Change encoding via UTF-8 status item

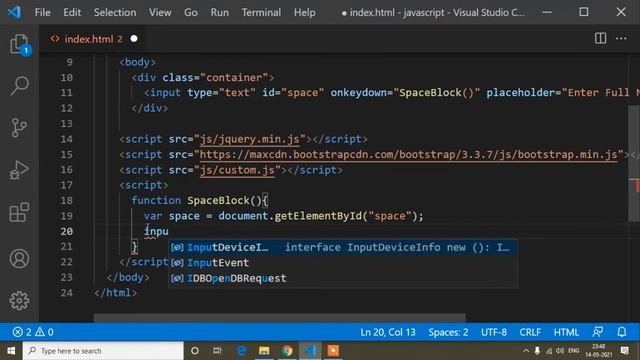pos(493,332)
